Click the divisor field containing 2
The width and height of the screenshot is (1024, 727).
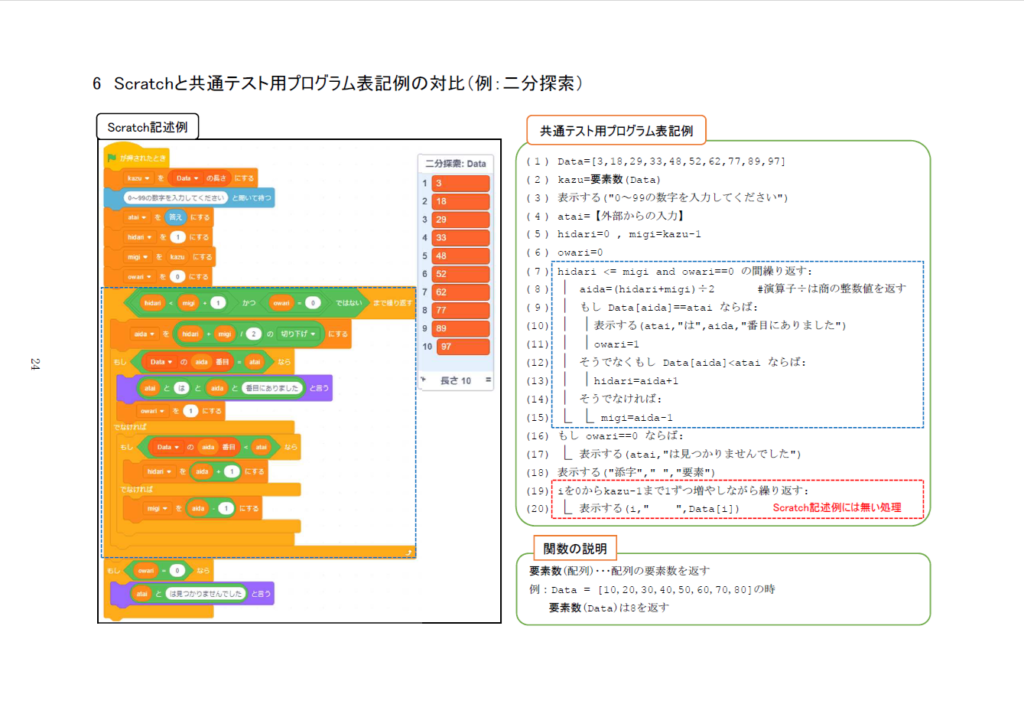(254, 333)
